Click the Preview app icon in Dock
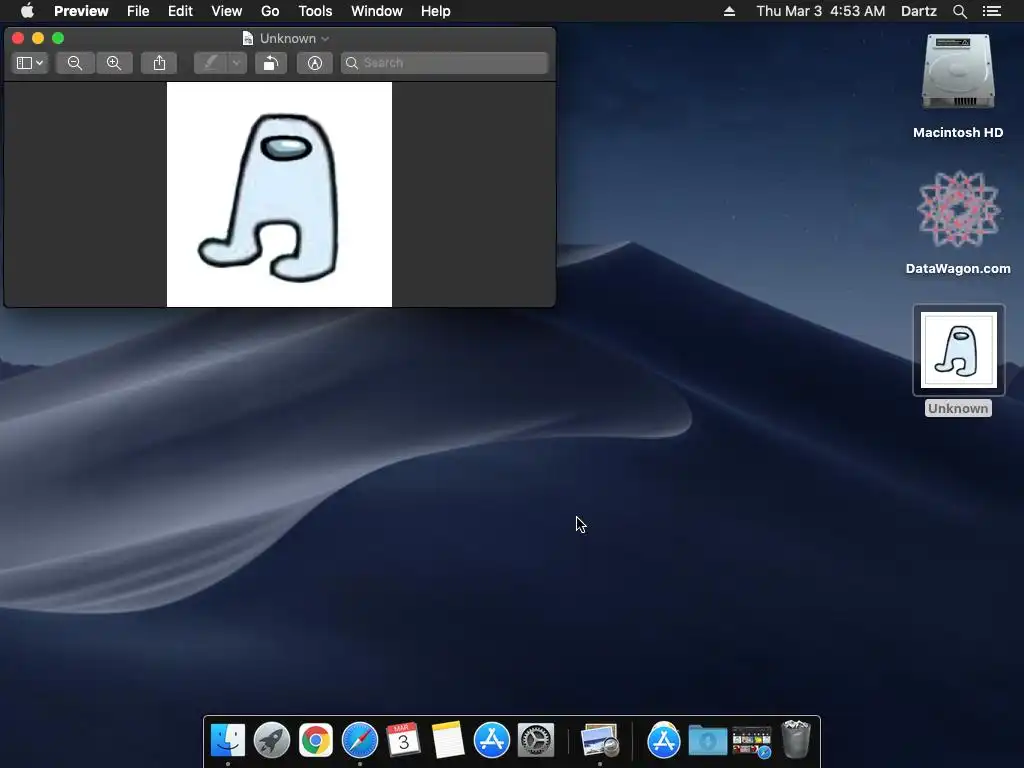 pyautogui.click(x=600, y=740)
